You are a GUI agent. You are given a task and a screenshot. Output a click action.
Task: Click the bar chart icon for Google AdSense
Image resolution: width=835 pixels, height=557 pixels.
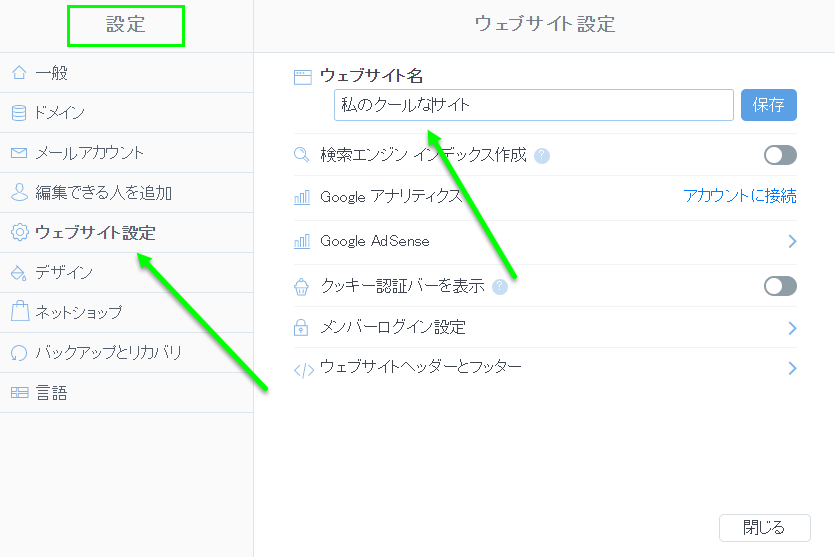click(x=302, y=242)
